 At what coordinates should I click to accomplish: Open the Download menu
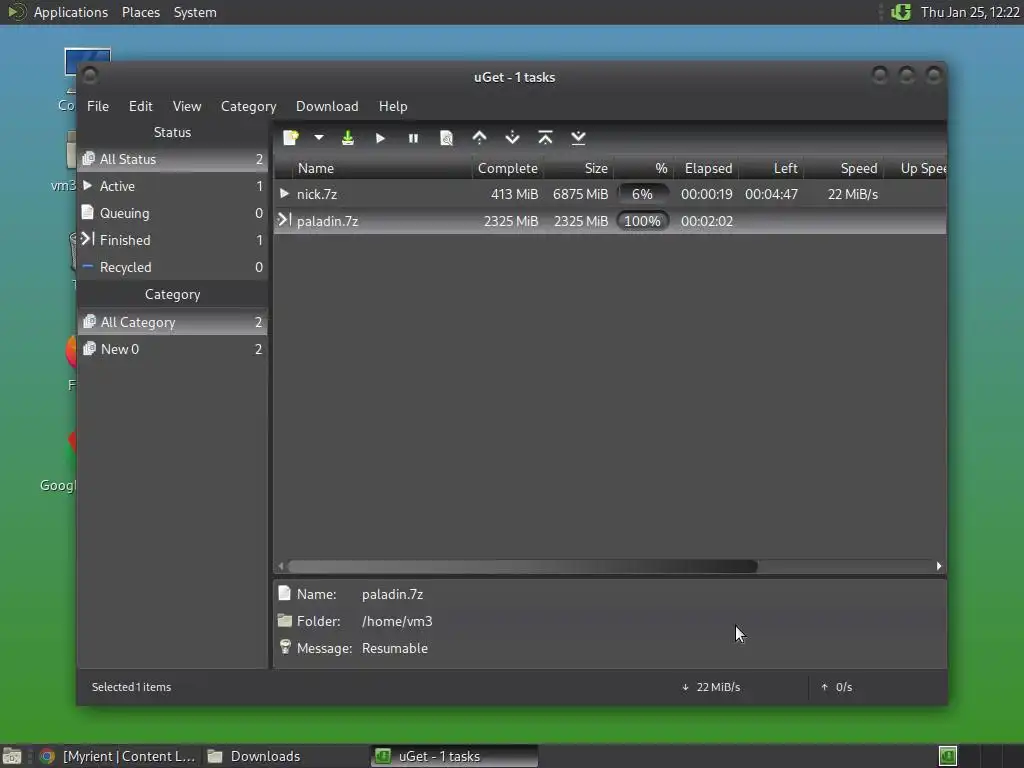pos(327,106)
